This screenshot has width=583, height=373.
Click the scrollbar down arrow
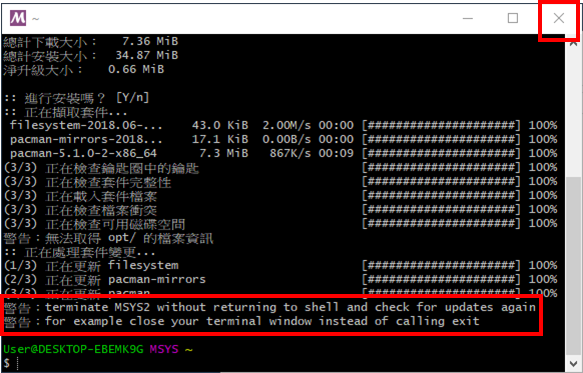click(x=573, y=363)
